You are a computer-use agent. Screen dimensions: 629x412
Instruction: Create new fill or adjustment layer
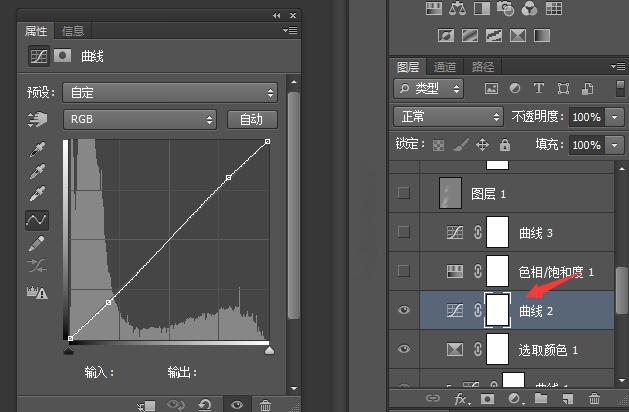tap(515, 398)
